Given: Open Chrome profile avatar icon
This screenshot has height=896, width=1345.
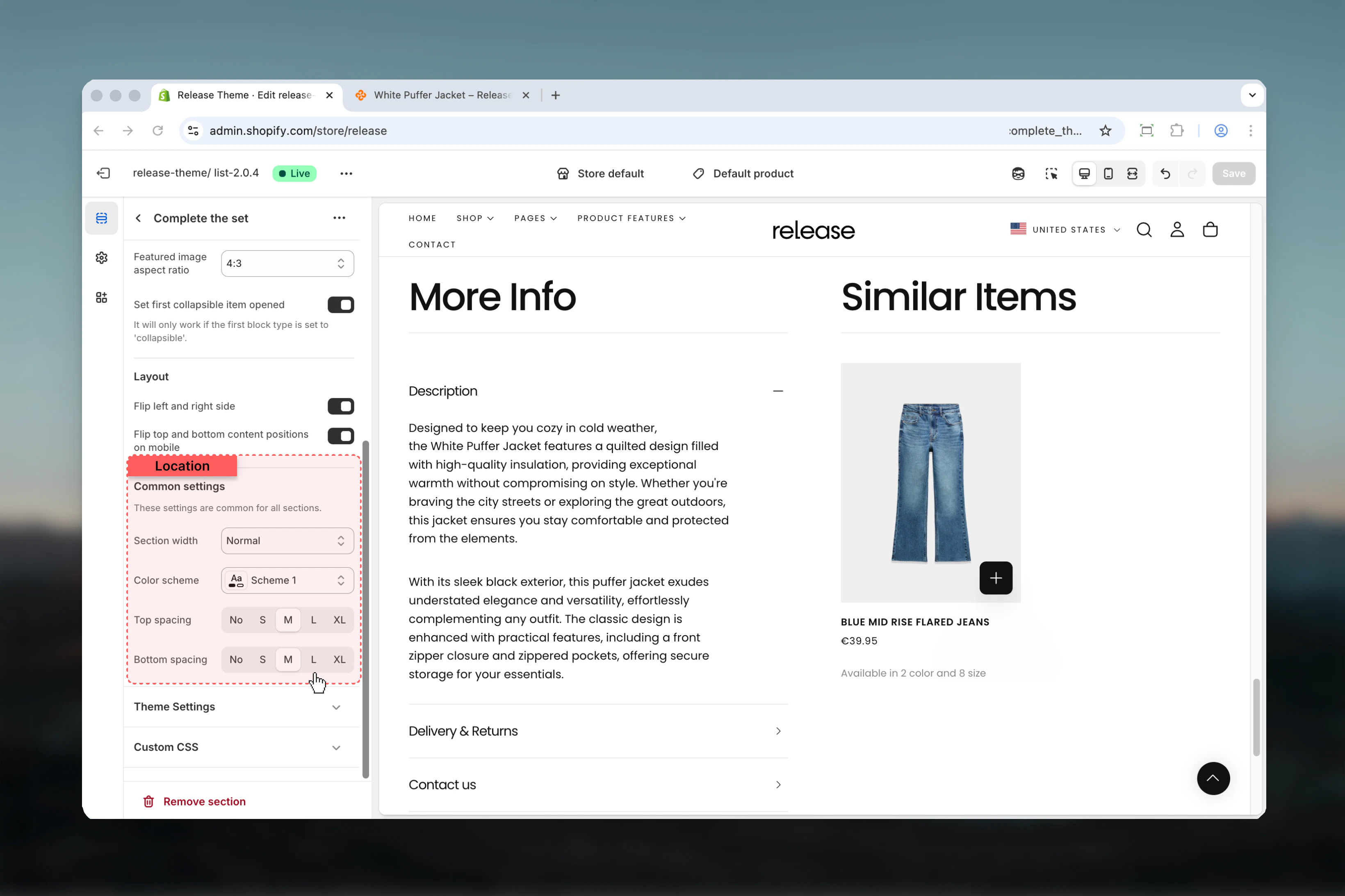Looking at the screenshot, I should pyautogui.click(x=1220, y=131).
